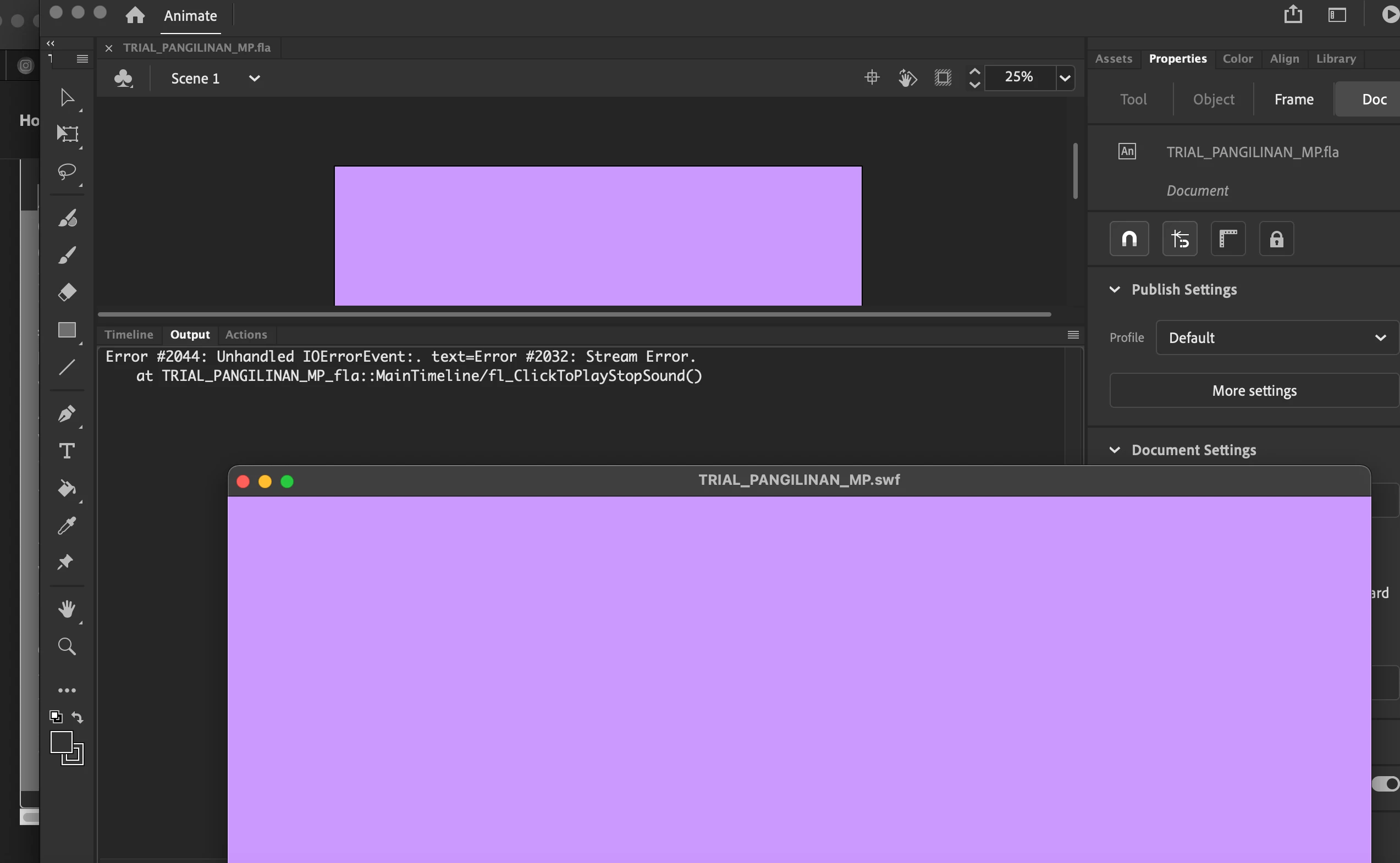The height and width of the screenshot is (863, 1400).
Task: Select the Free Transform tool
Action: click(68, 134)
